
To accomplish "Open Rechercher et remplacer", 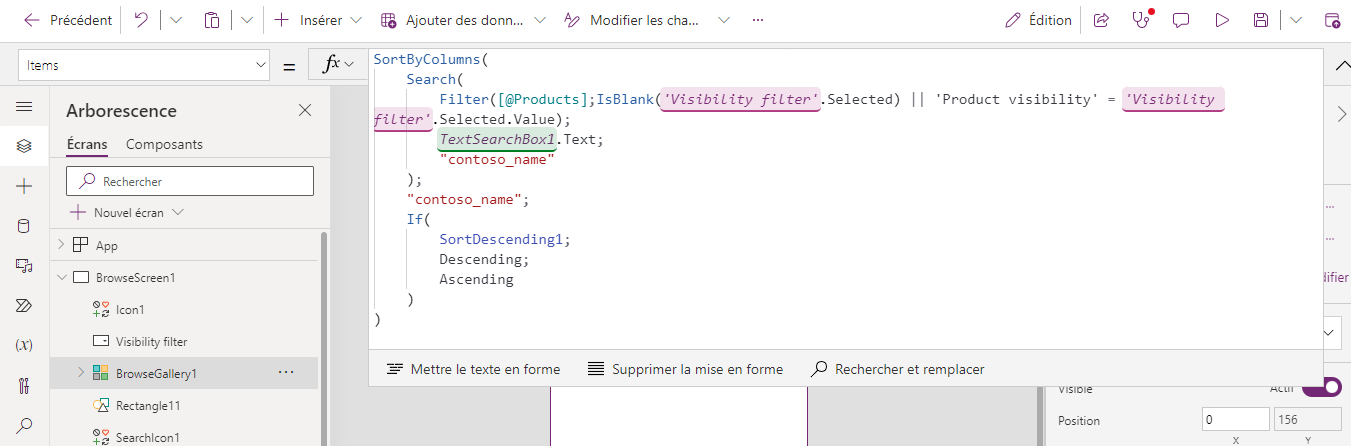I will tap(897, 369).
